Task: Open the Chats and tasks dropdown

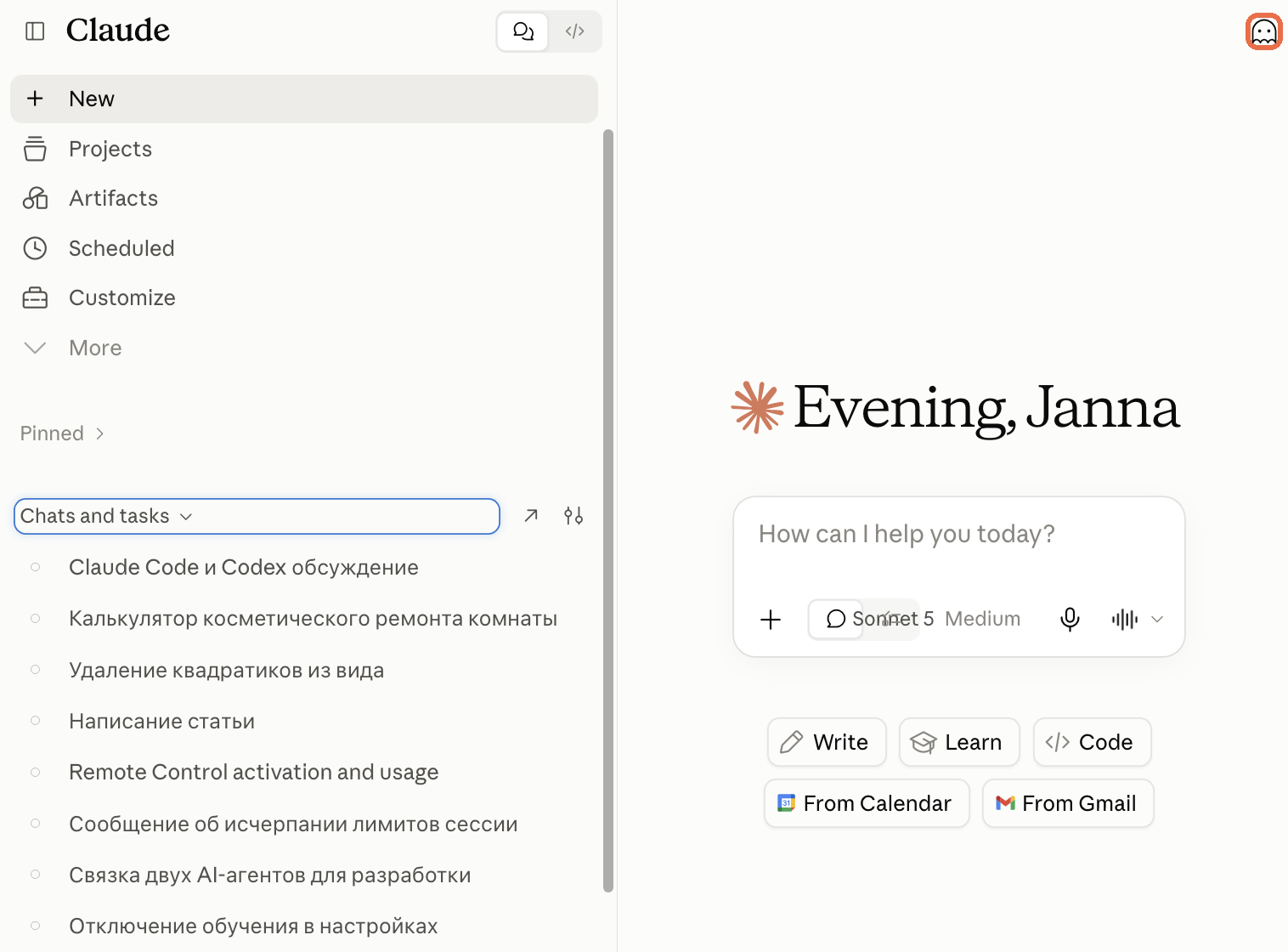Action: [x=257, y=516]
